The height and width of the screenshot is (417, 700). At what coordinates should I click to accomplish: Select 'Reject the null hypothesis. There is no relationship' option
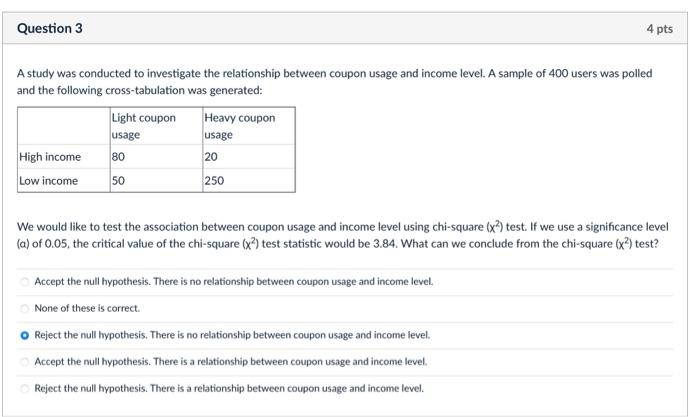pos(25,335)
